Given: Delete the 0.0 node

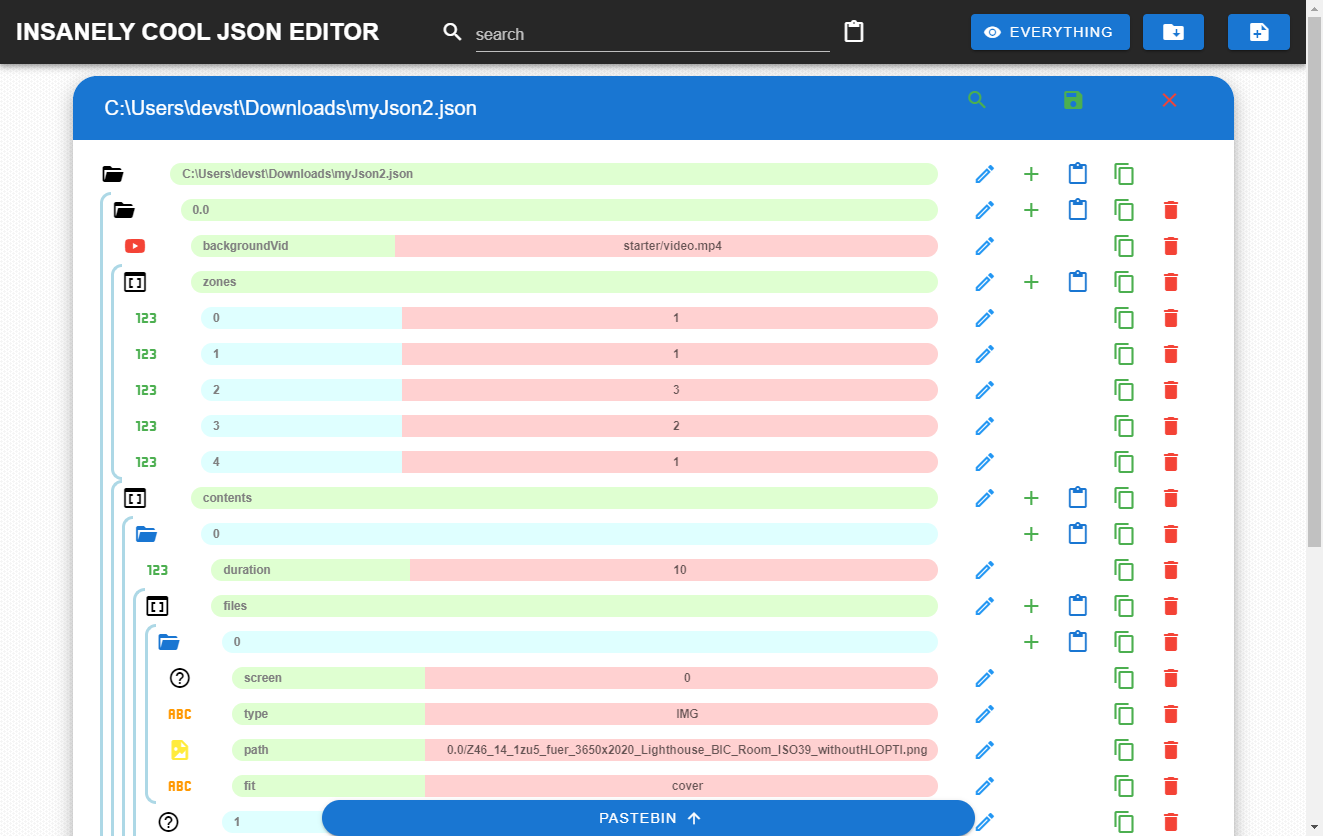Looking at the screenshot, I should [x=1171, y=210].
